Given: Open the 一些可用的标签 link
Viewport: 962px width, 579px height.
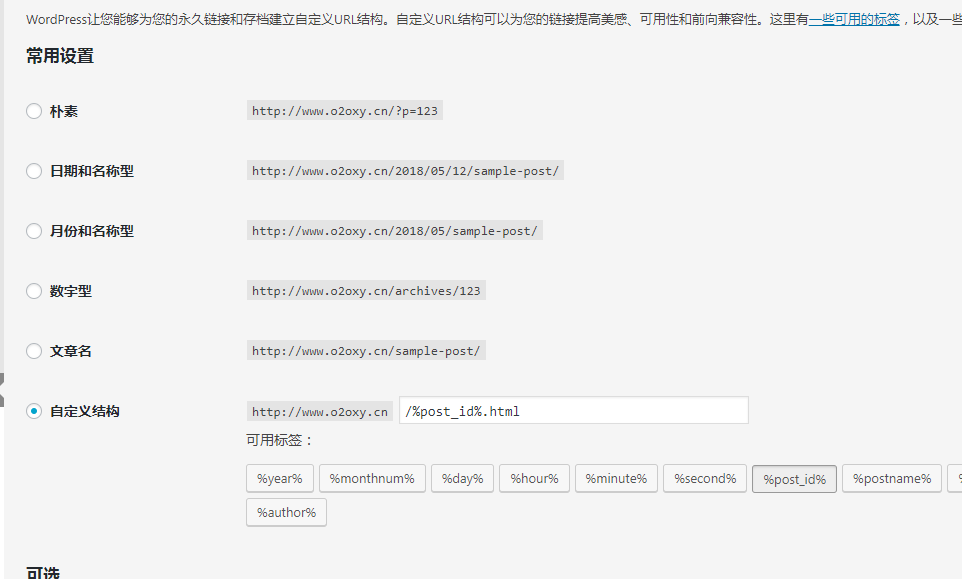Looking at the screenshot, I should click(854, 20).
